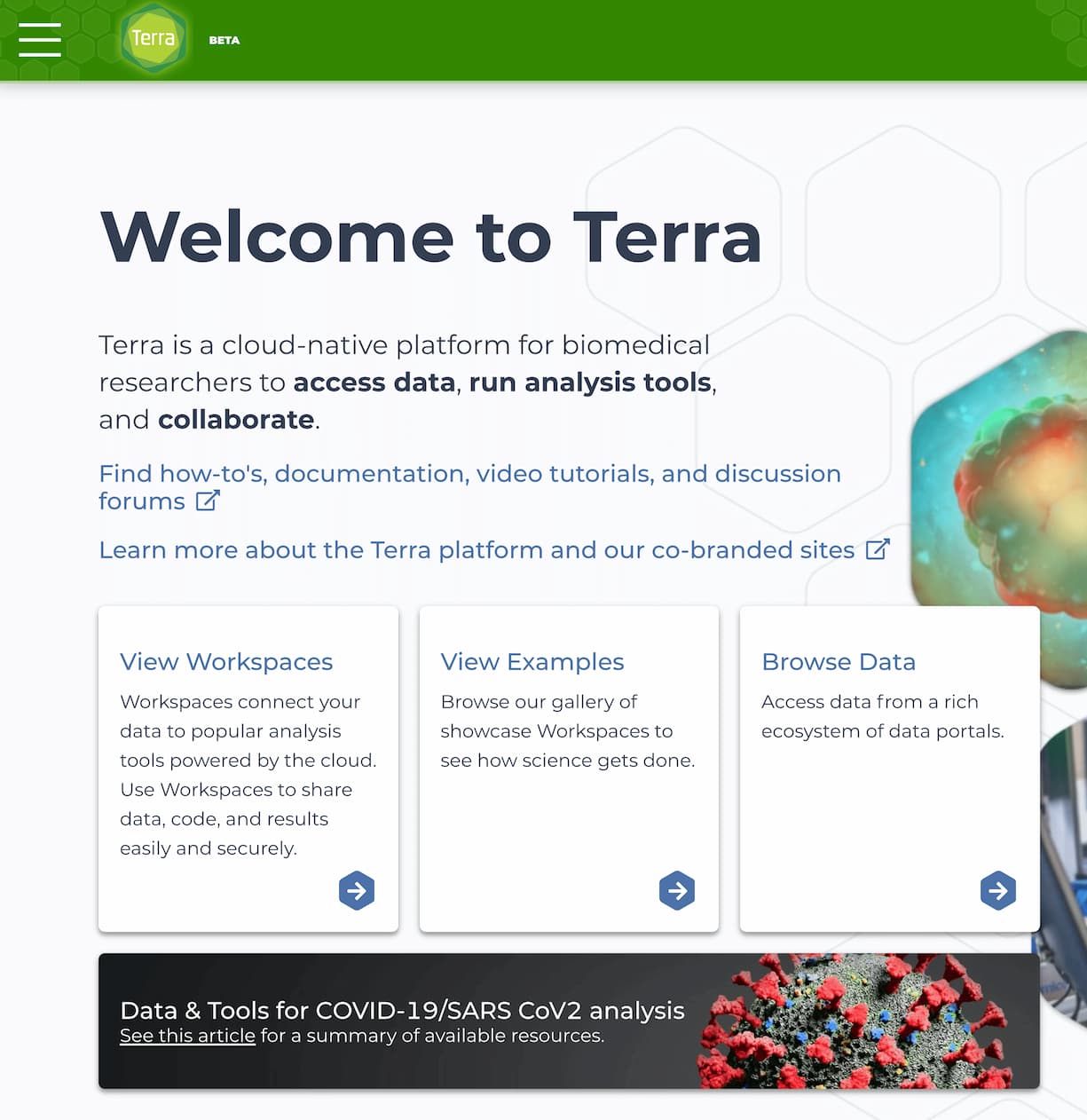Click the 'Access data from a rich ecosystem' text
This screenshot has width=1087, height=1120.
(882, 716)
